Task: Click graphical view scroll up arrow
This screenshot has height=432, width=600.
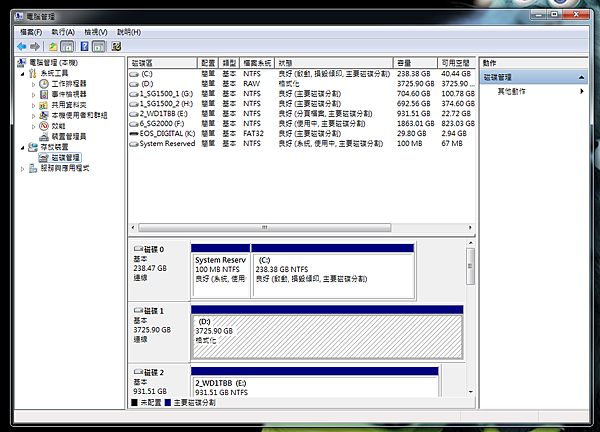Action: coord(471,243)
